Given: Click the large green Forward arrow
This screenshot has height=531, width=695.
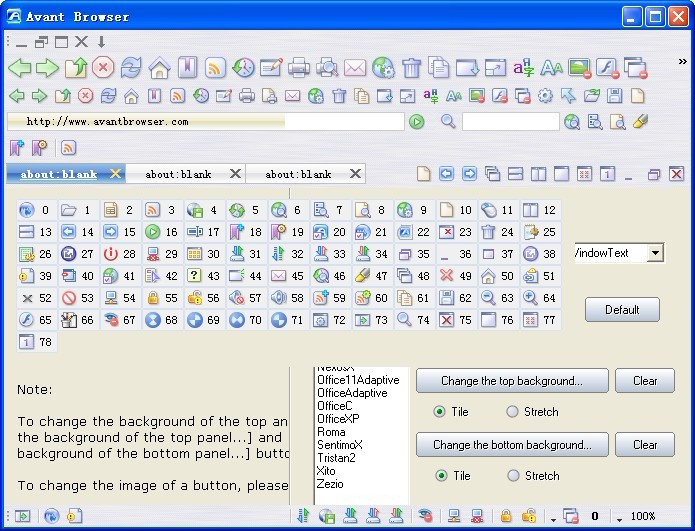Looking at the screenshot, I should click(47, 68).
